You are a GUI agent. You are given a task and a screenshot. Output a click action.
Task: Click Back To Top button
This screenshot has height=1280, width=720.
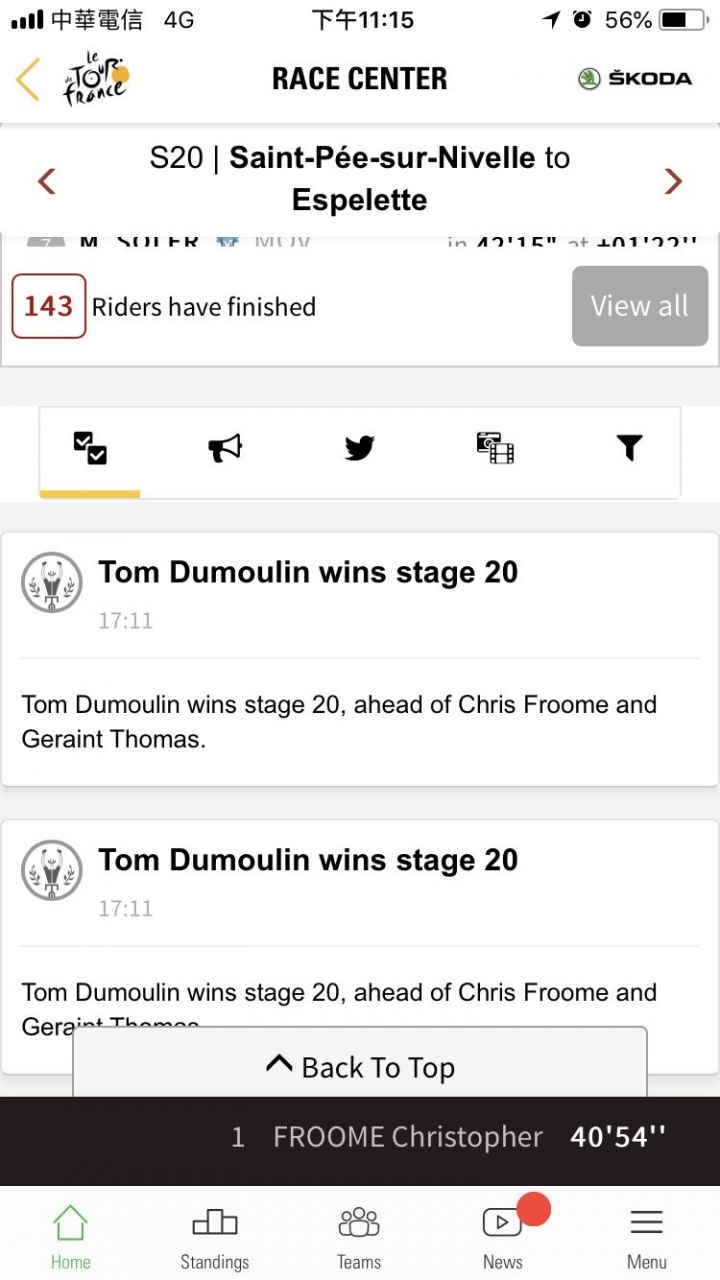(x=360, y=1067)
